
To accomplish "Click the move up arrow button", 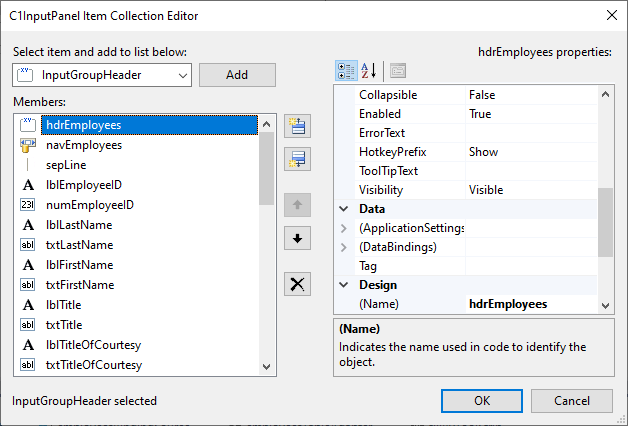I will click(x=297, y=206).
